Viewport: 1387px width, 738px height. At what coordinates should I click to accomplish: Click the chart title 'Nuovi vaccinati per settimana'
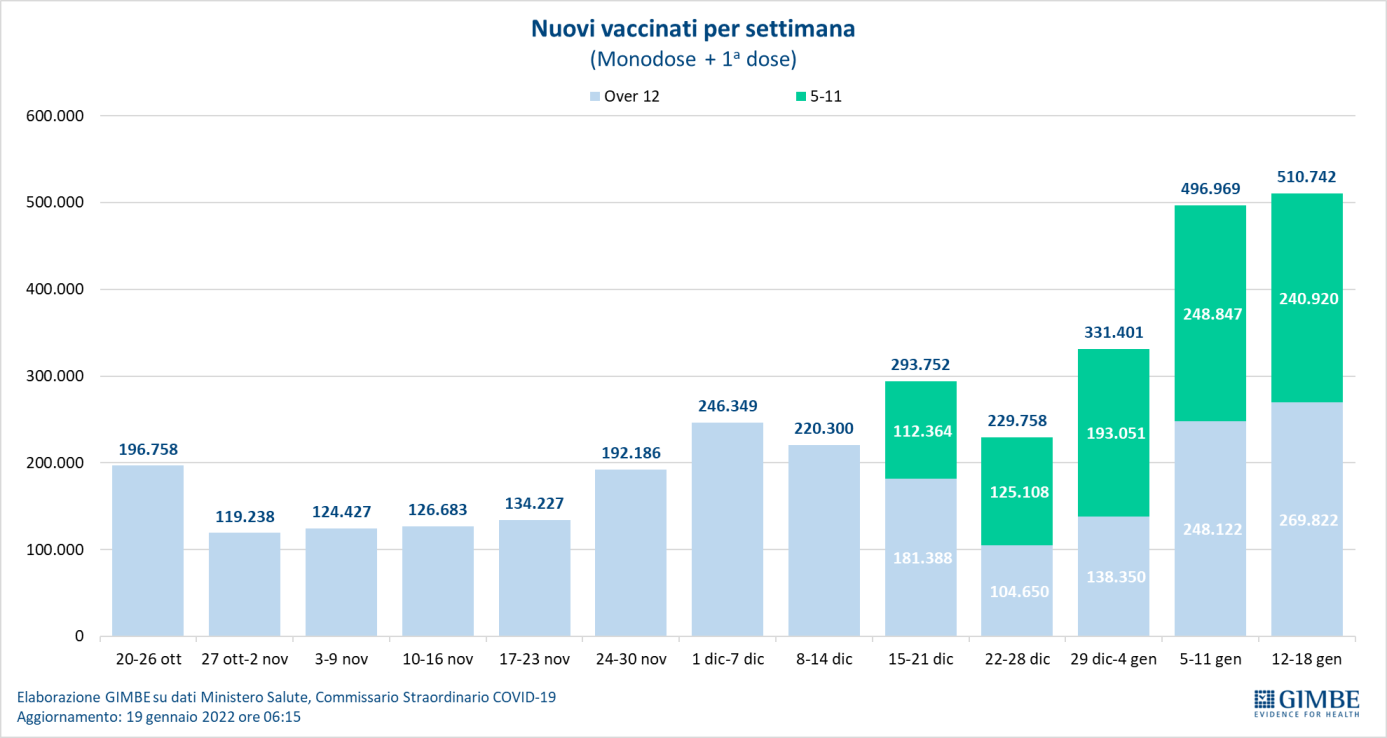click(x=693, y=30)
